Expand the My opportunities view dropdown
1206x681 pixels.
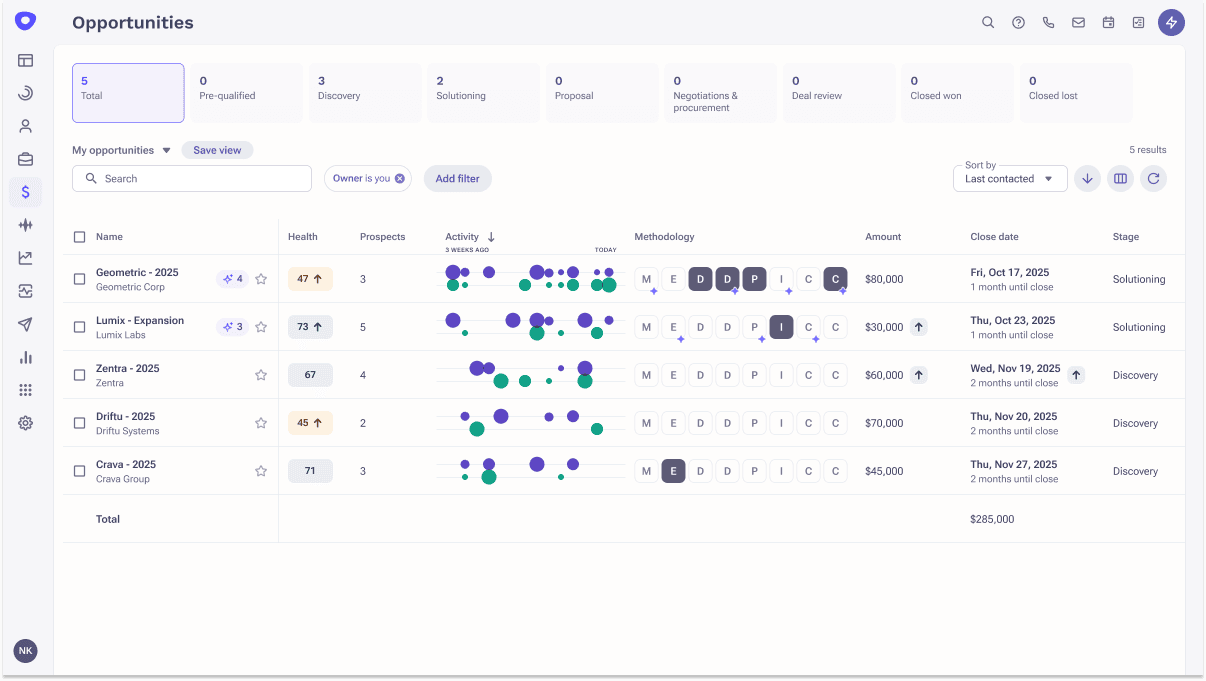point(166,151)
